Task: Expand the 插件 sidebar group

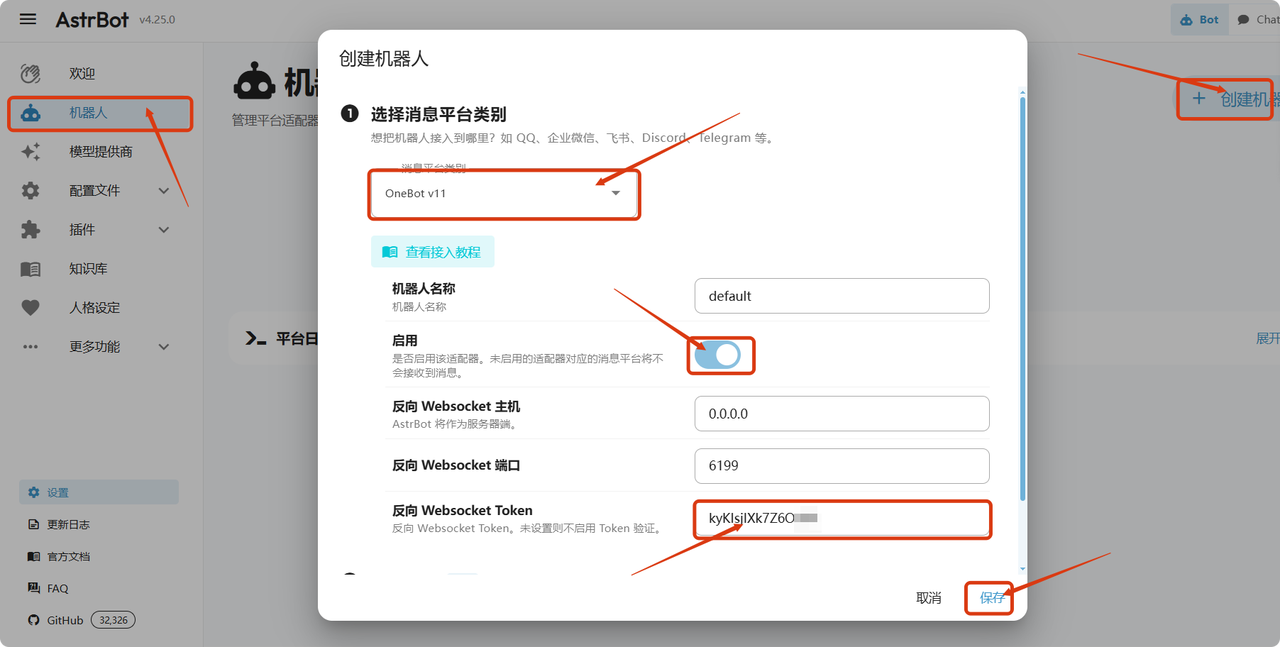Action: pyautogui.click(x=164, y=230)
